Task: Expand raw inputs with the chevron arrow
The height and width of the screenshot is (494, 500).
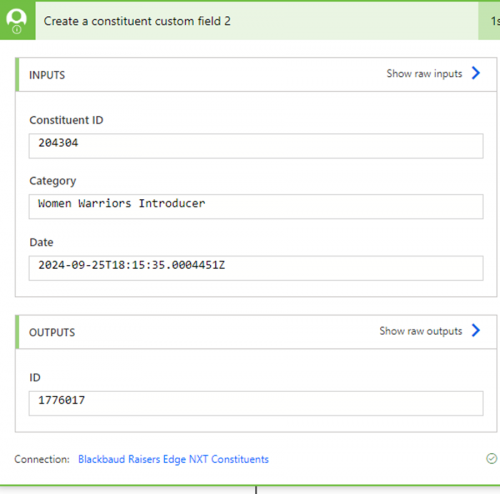Action: point(476,73)
